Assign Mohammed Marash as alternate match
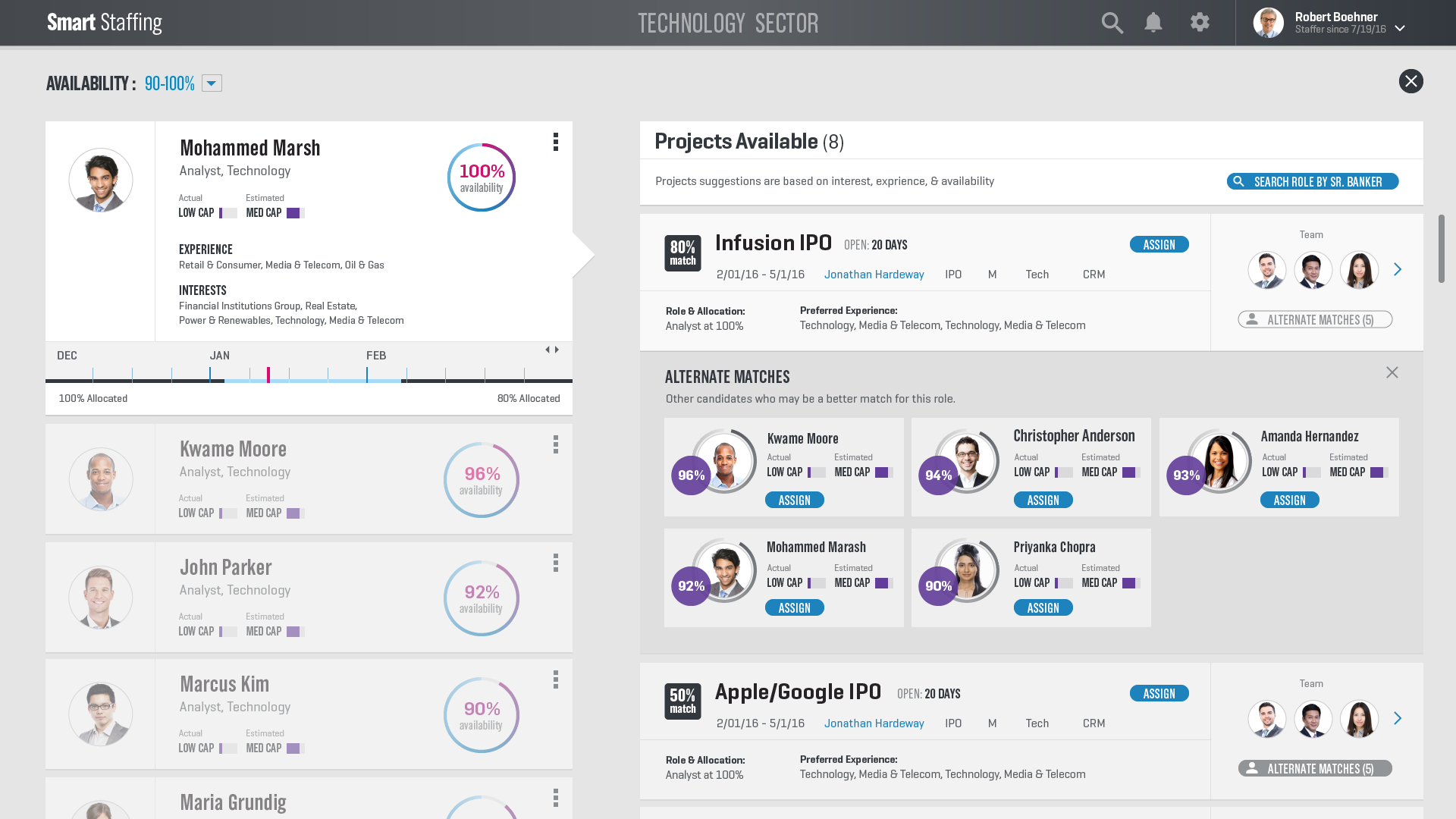The height and width of the screenshot is (819, 1456). 794,608
